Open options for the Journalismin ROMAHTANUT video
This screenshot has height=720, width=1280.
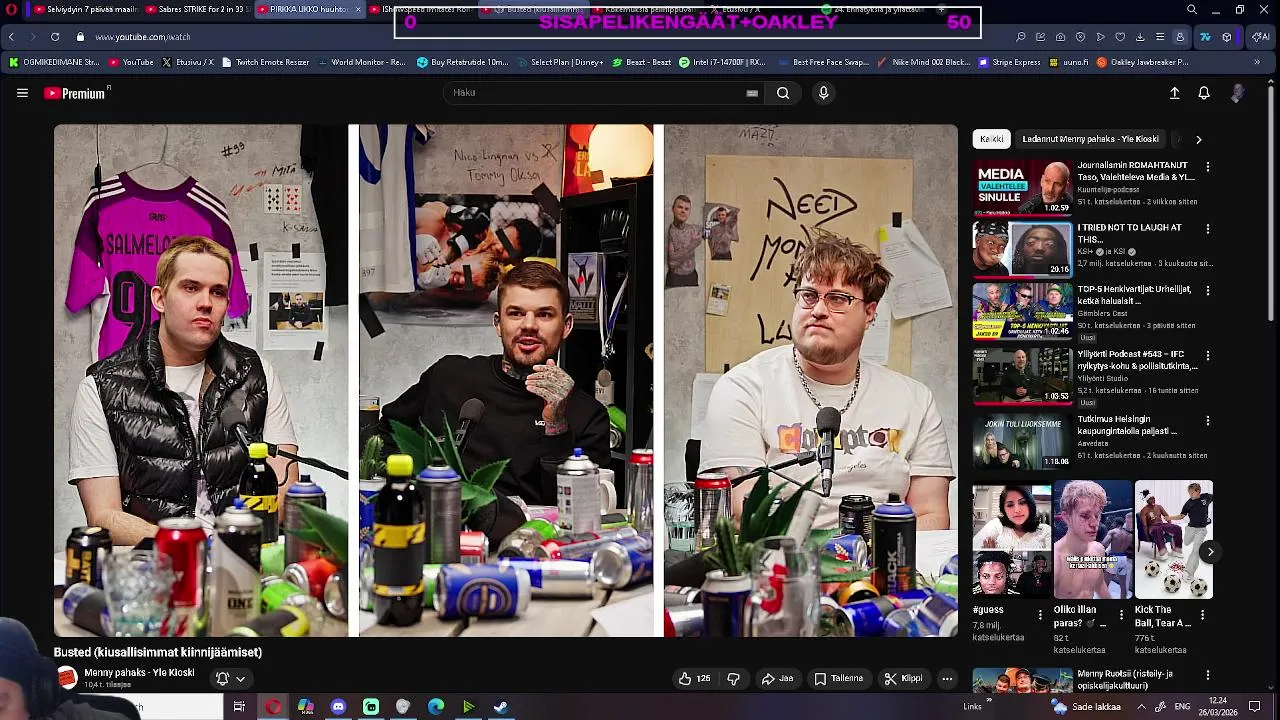[x=1208, y=167]
